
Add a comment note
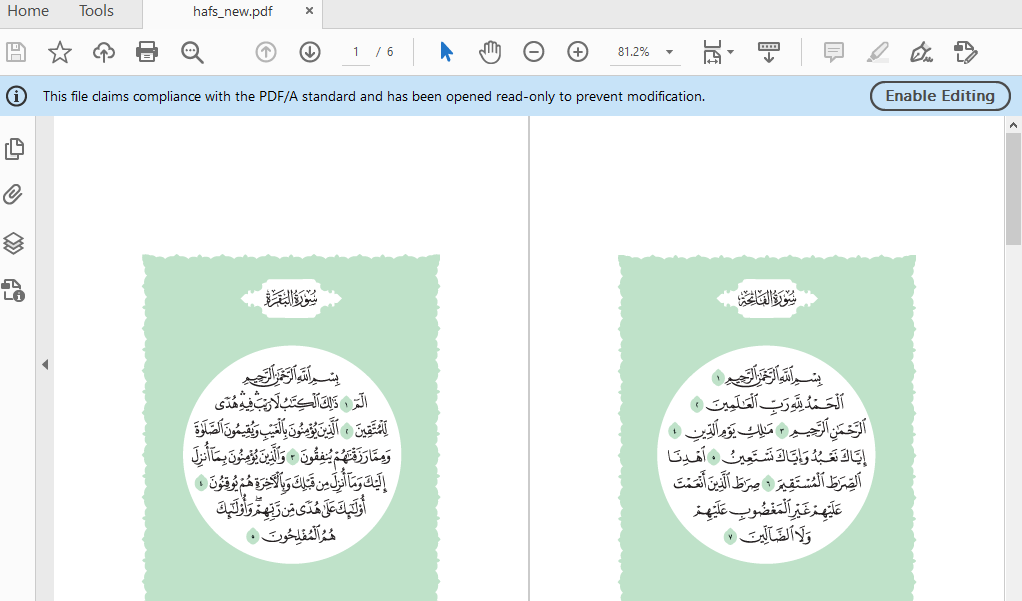(x=834, y=52)
